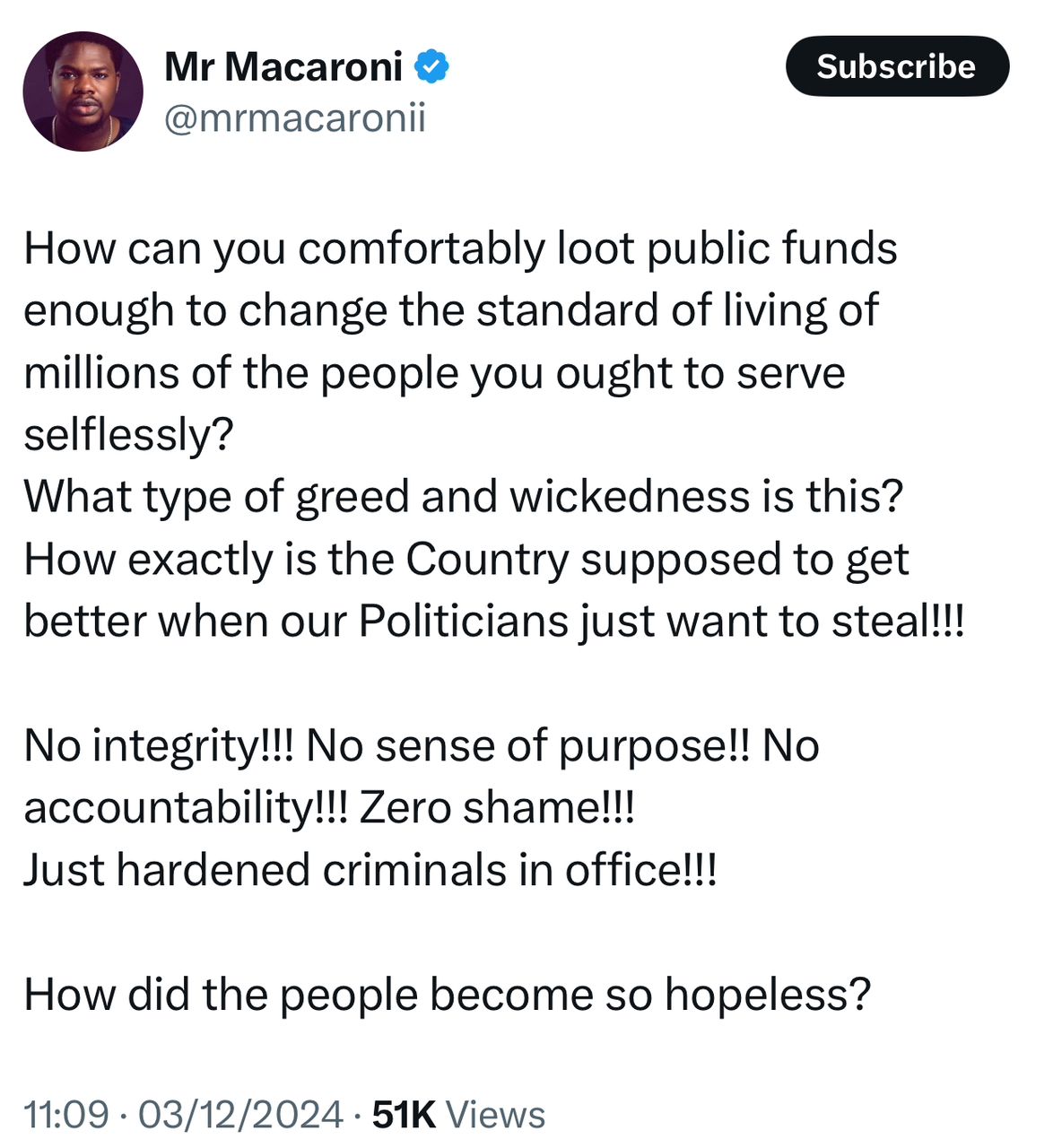Click "Just hardened criminals in office!!!" line

click(370, 870)
